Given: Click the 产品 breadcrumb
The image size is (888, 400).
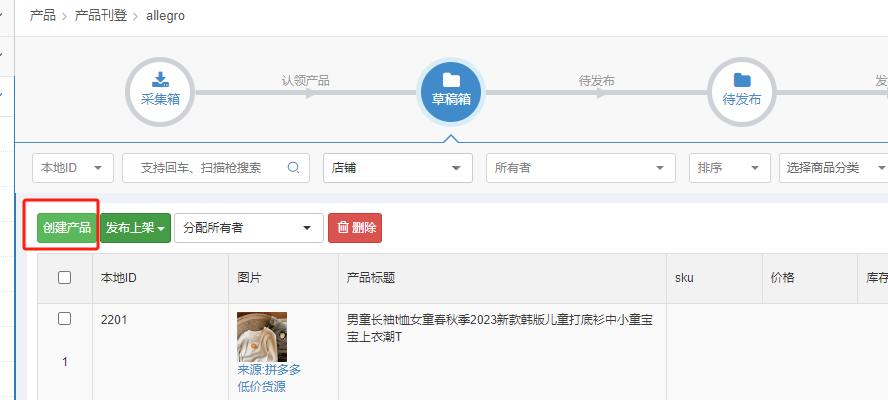Looking at the screenshot, I should (x=42, y=15).
